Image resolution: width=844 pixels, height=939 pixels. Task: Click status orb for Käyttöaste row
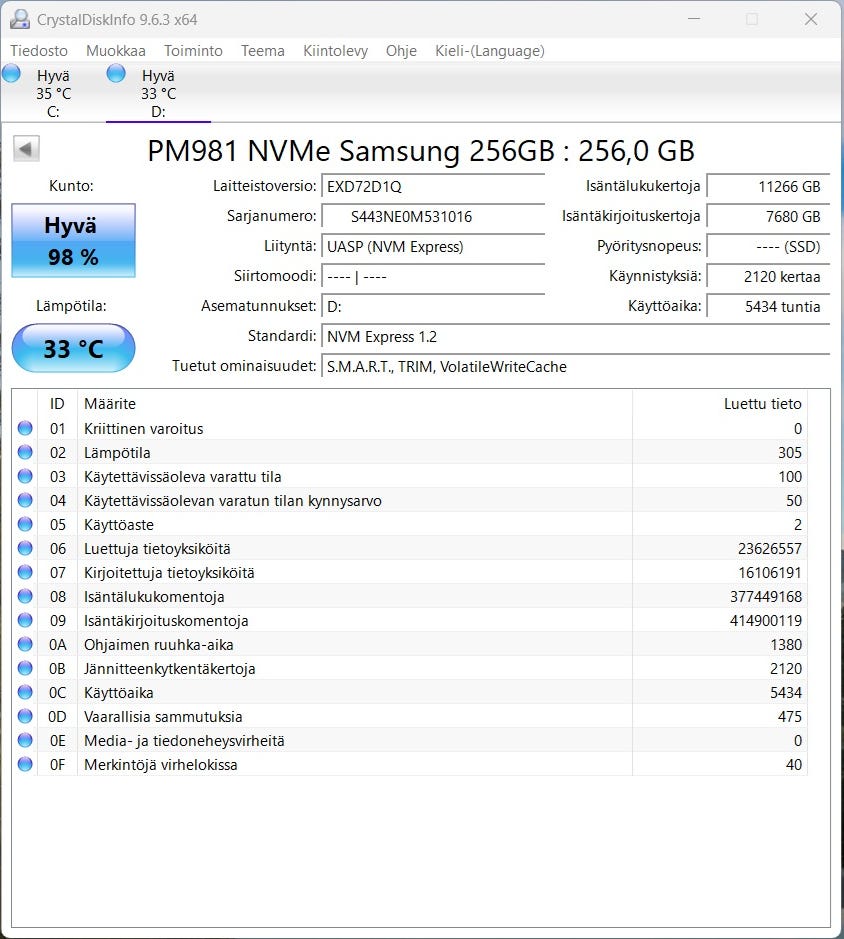tap(25, 524)
